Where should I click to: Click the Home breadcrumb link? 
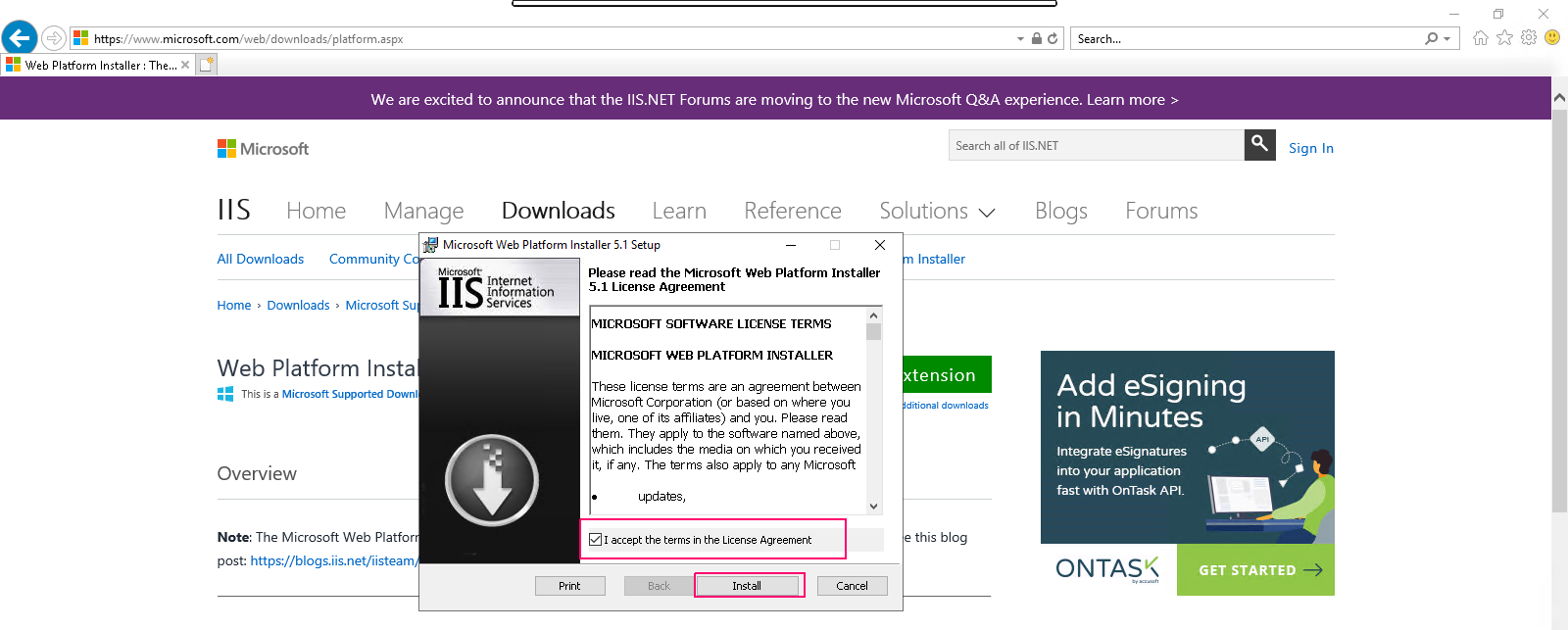[x=234, y=305]
